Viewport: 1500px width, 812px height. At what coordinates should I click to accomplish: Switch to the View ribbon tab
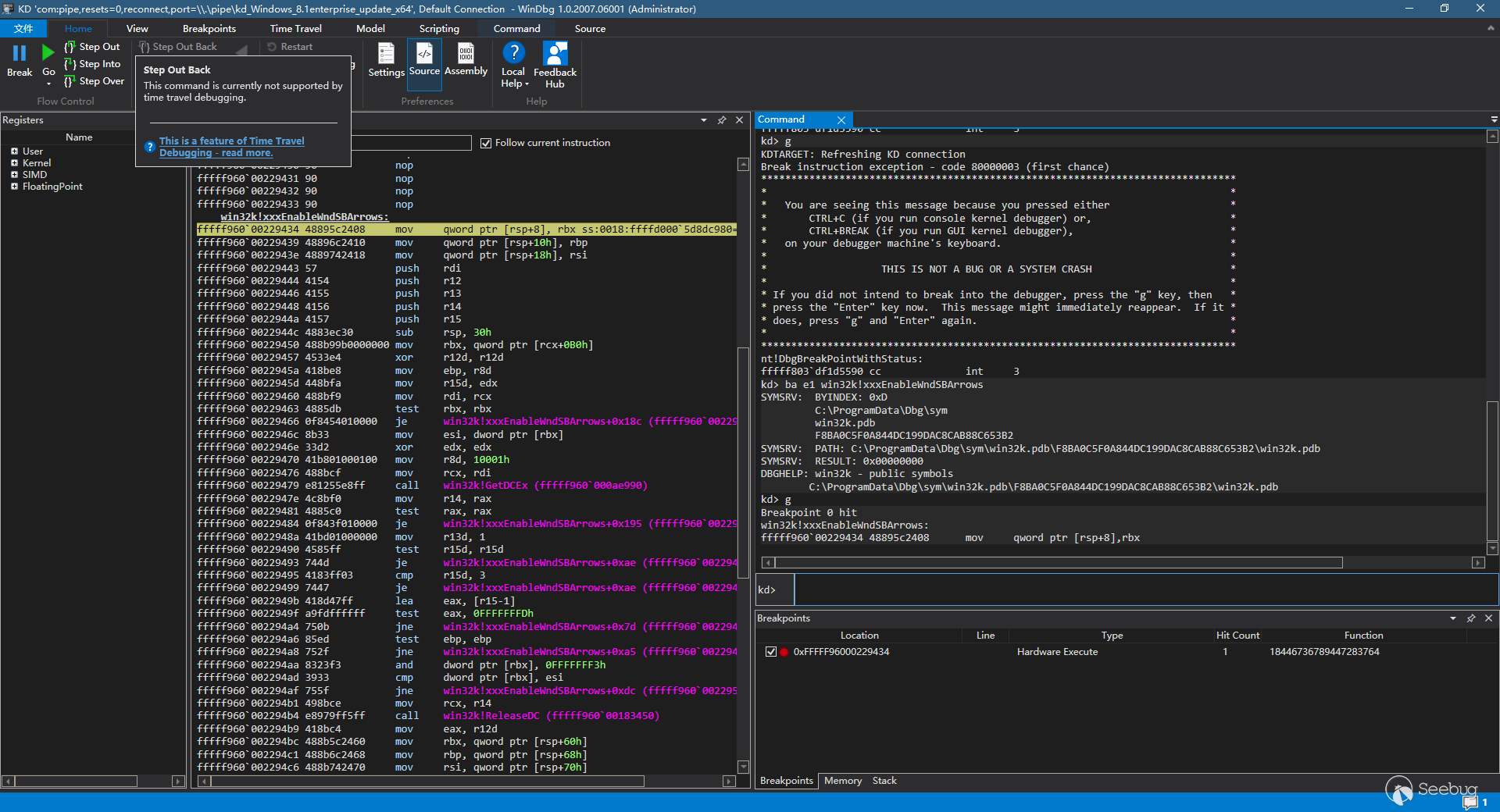pyautogui.click(x=137, y=29)
